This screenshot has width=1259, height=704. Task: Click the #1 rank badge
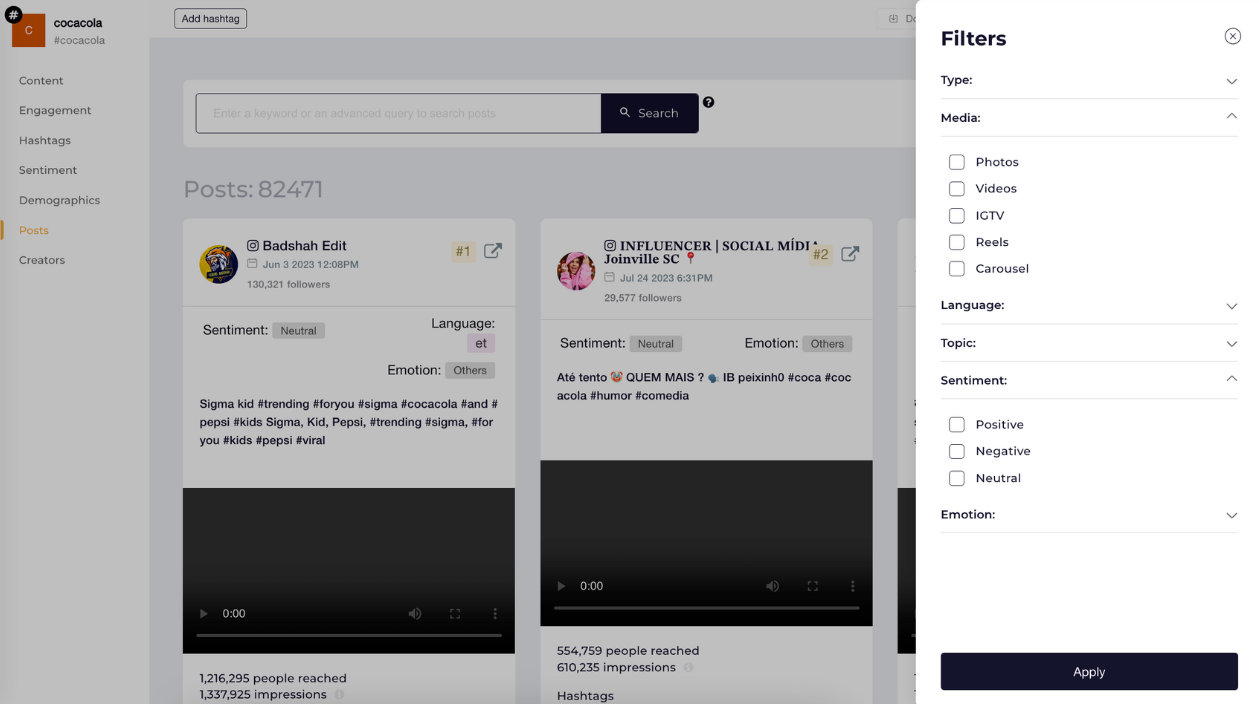(463, 252)
